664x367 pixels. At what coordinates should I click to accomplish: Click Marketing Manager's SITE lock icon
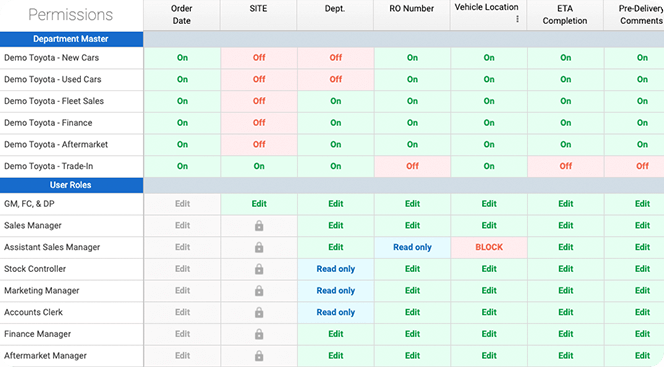(259, 291)
